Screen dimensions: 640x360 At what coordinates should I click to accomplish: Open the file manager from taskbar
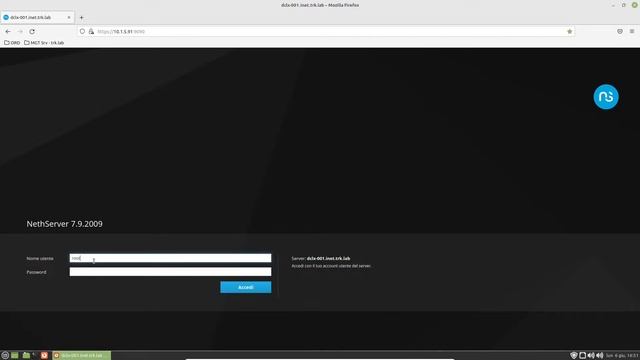click(26, 356)
